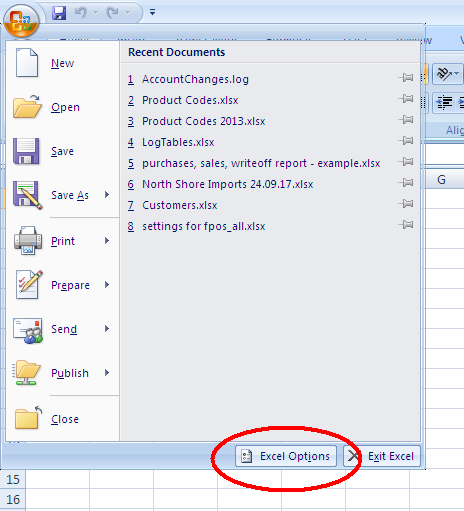Pin Product Codes 2013.xlsx in recent documents
The width and height of the screenshot is (464, 511).
[x=406, y=120]
